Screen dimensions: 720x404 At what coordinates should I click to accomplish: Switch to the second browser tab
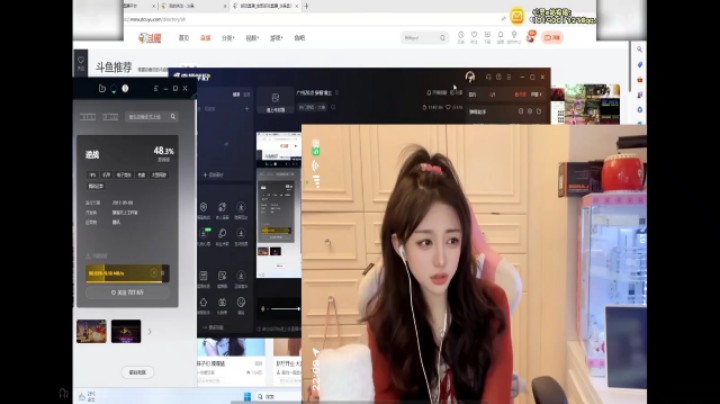pyautogui.click(x=193, y=6)
